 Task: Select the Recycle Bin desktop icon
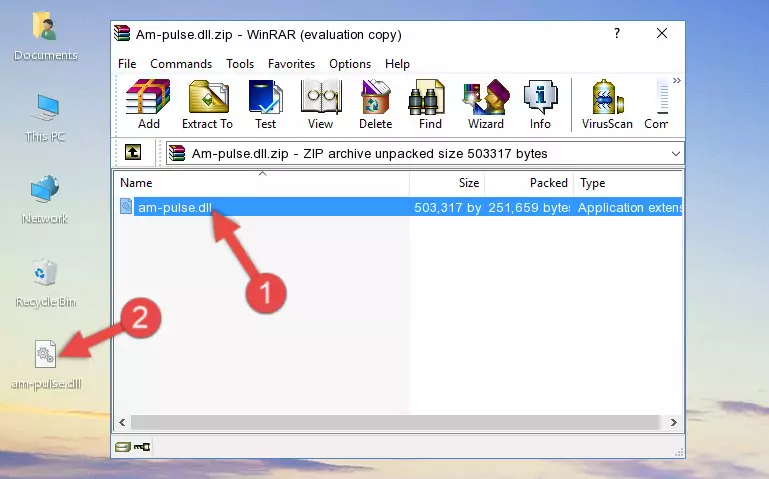(x=45, y=282)
